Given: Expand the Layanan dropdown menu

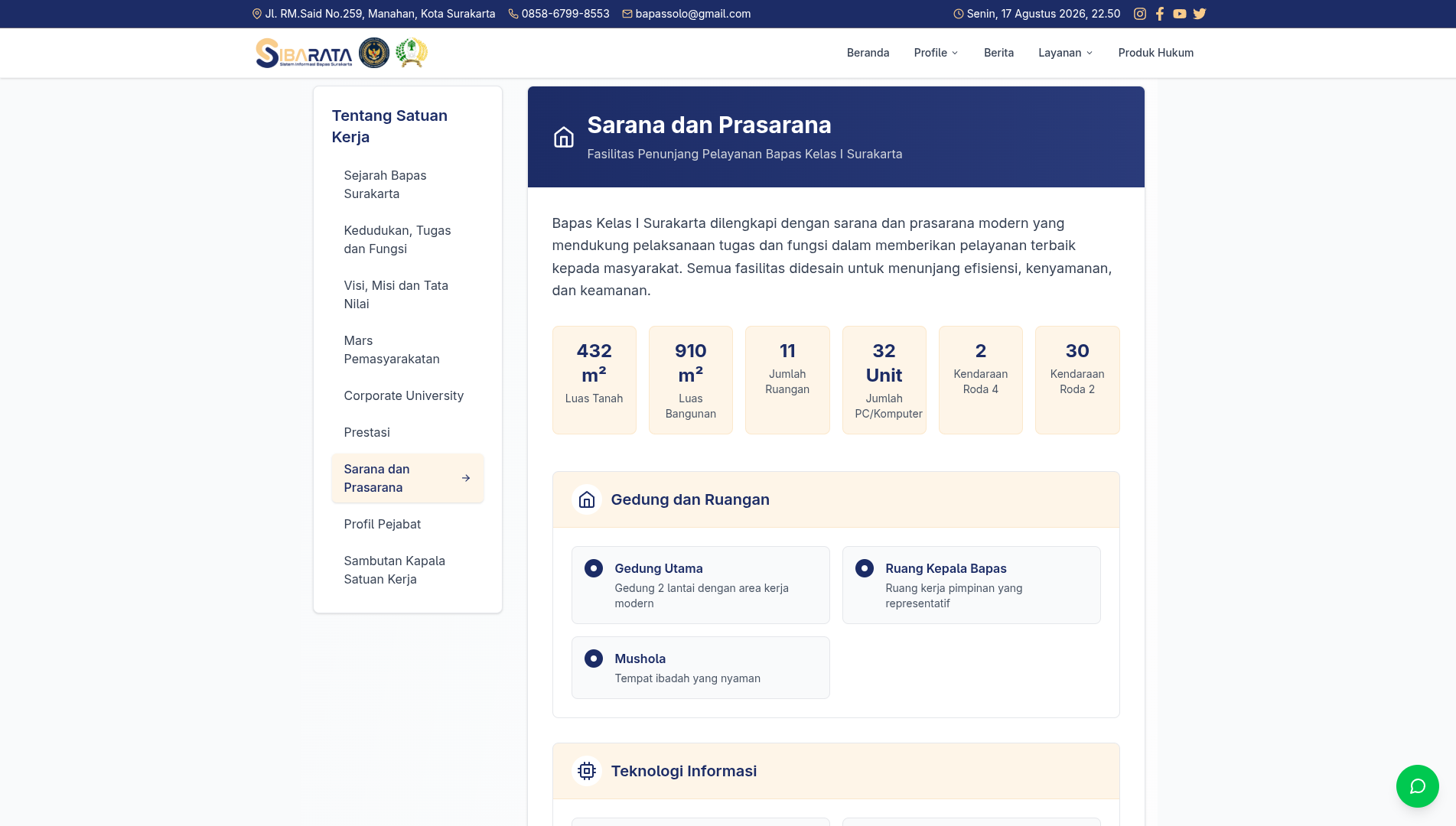Looking at the screenshot, I should click(1066, 53).
